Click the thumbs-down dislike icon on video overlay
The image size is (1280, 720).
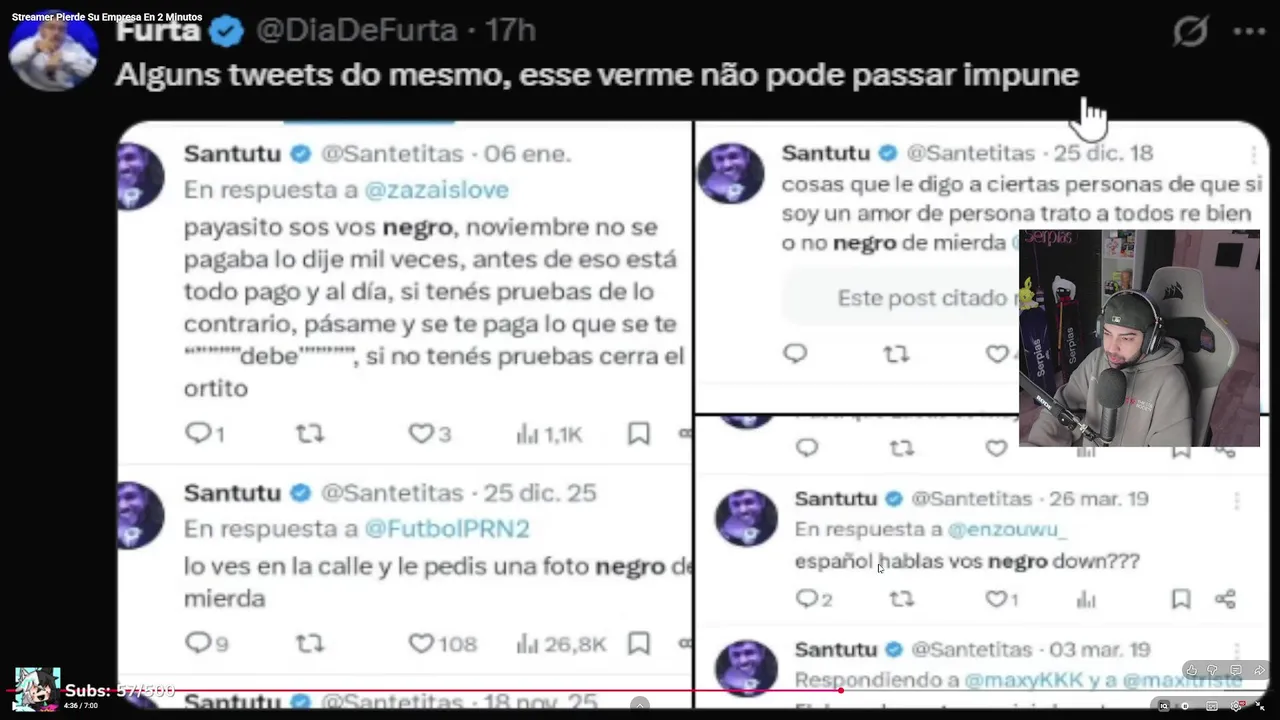1212,670
